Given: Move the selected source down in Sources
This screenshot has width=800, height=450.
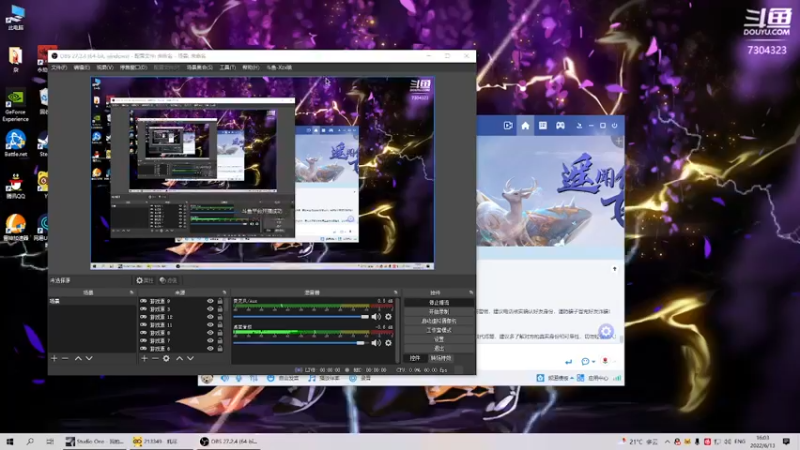Looking at the screenshot, I should (190, 358).
